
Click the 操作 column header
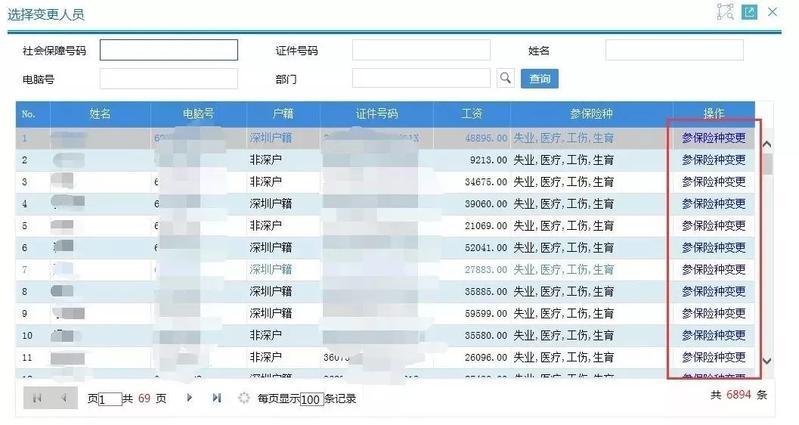(713, 114)
